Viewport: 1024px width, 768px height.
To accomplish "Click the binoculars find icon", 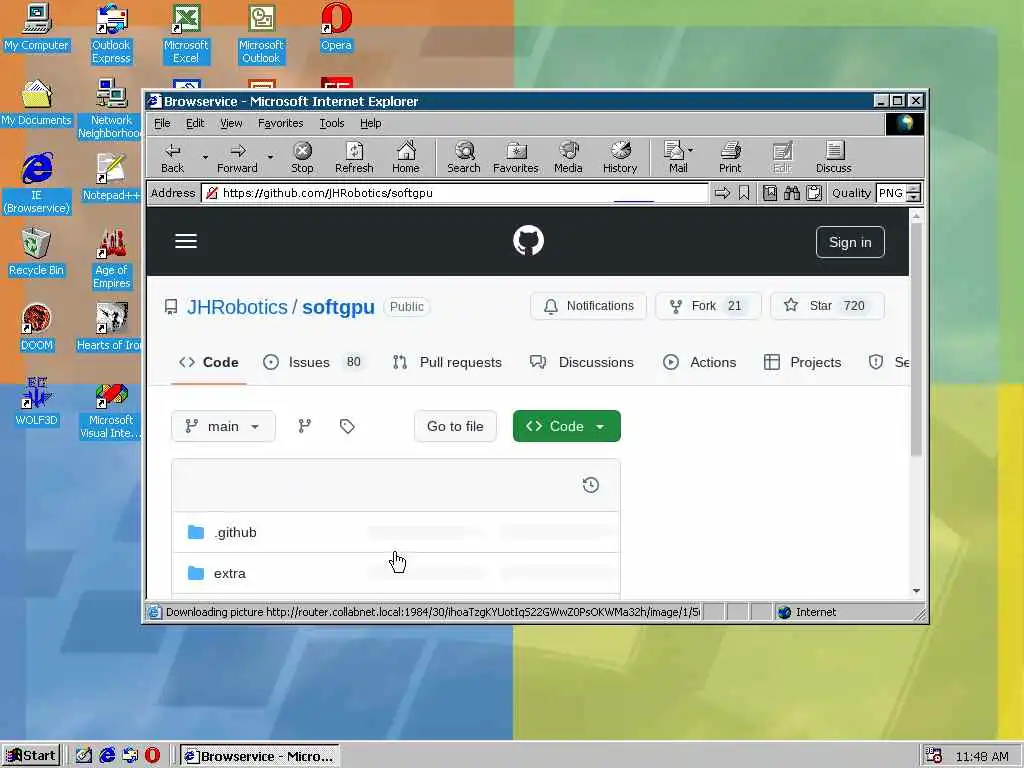I will pos(792,193).
